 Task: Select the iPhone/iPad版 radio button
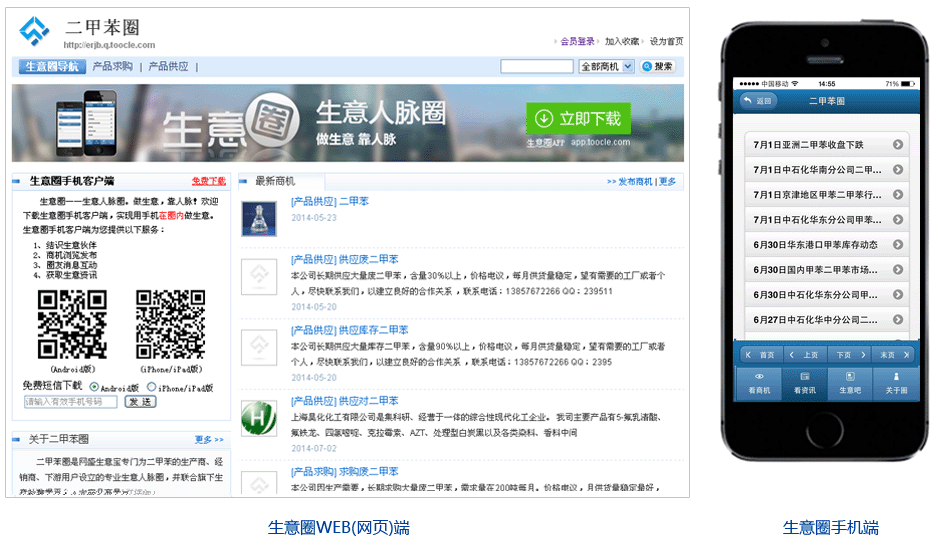point(151,386)
